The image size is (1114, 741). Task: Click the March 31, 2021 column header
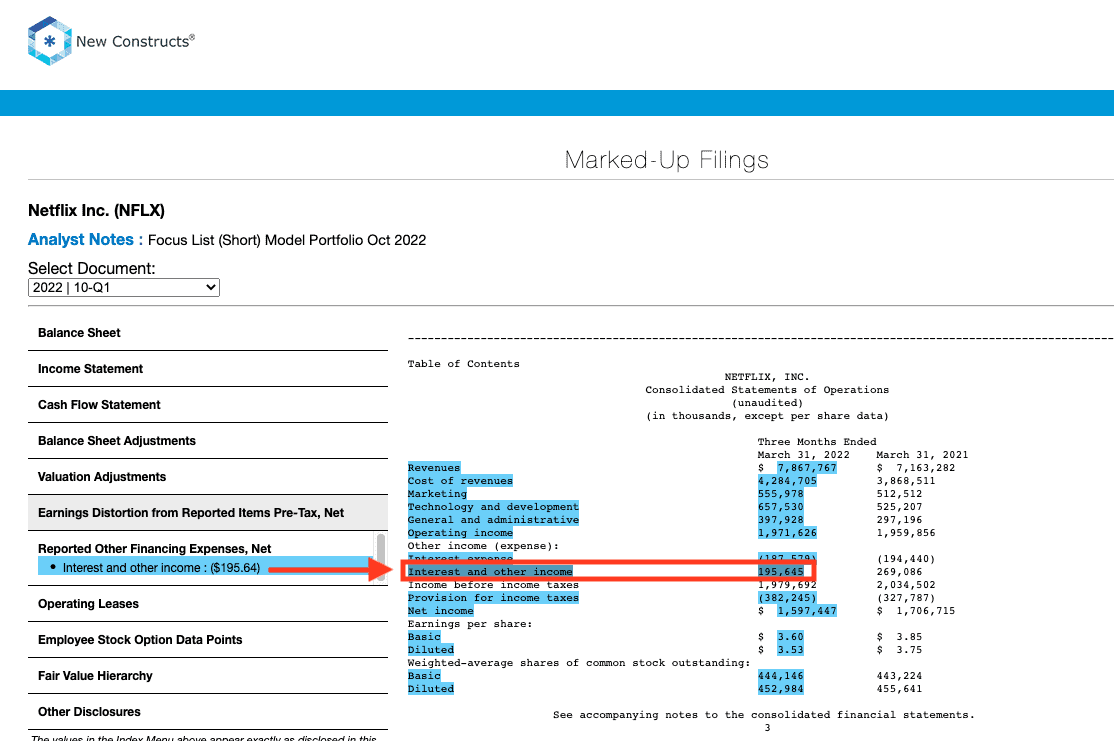point(922,455)
